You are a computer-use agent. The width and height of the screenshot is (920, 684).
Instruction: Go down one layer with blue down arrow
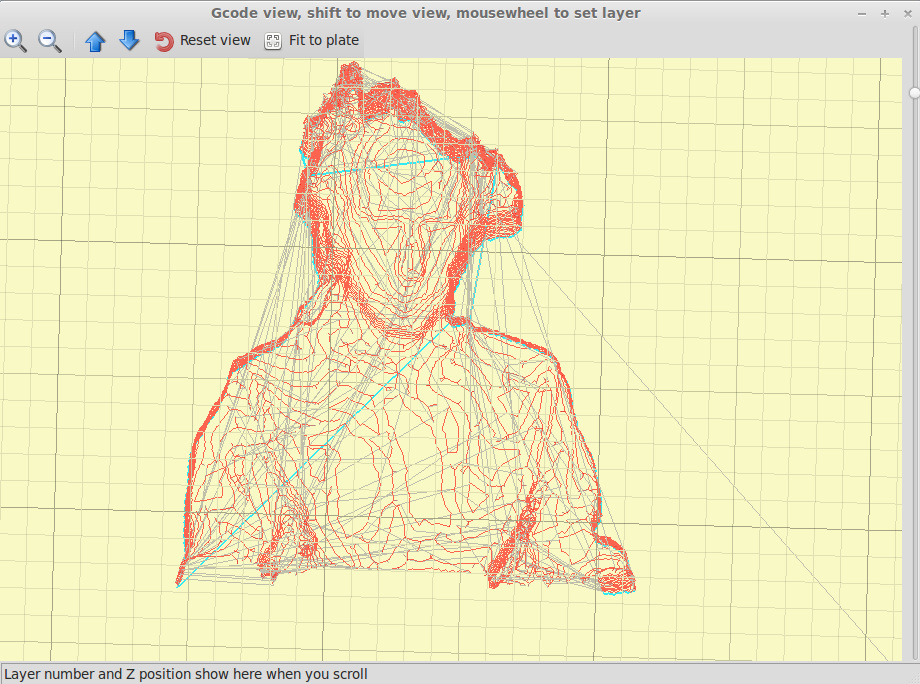point(129,41)
